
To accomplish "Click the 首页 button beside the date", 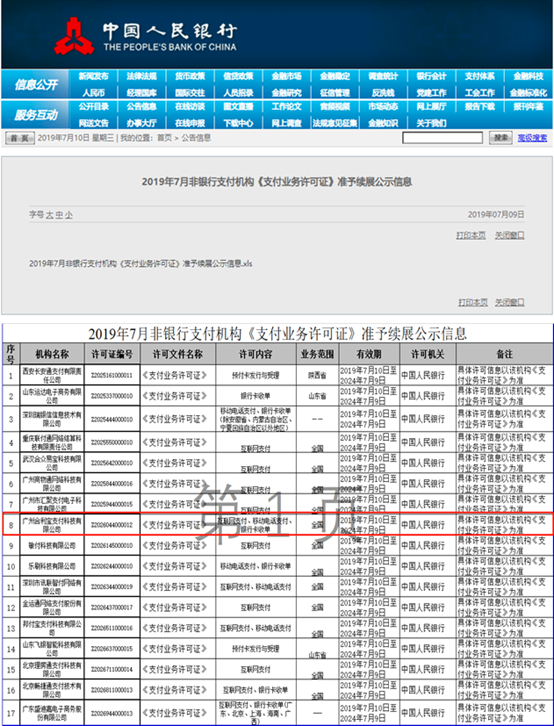I will (x=20, y=138).
